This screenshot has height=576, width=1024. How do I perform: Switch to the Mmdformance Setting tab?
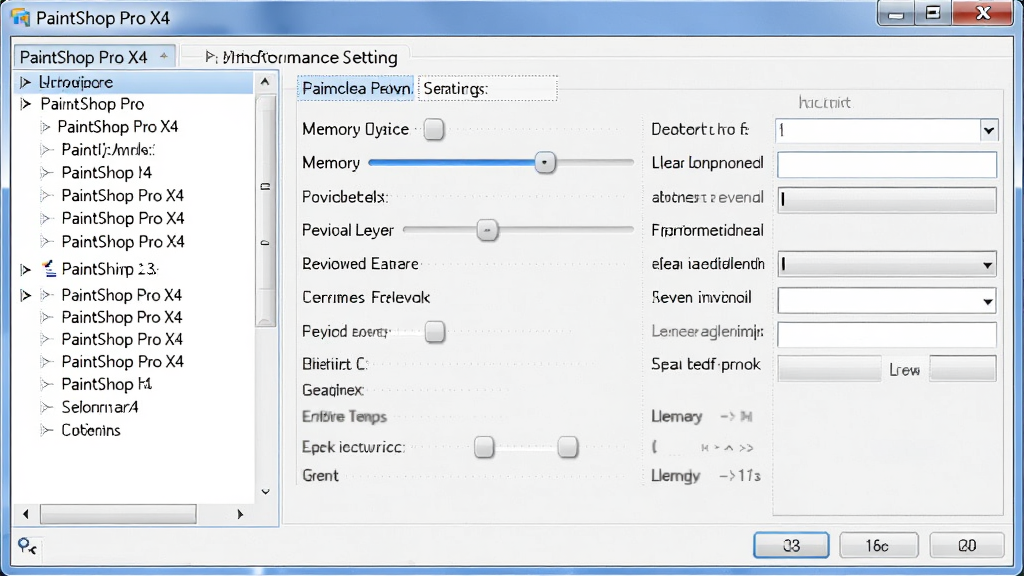(301, 57)
